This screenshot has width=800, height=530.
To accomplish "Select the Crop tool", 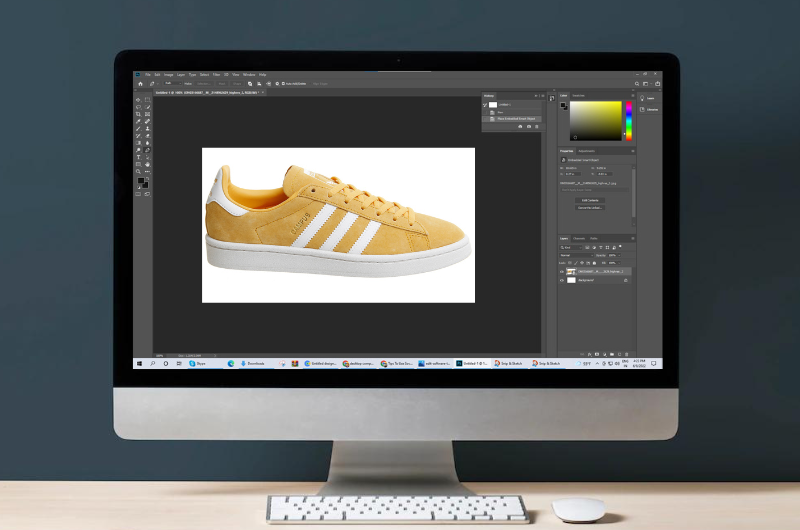I will 138,114.
